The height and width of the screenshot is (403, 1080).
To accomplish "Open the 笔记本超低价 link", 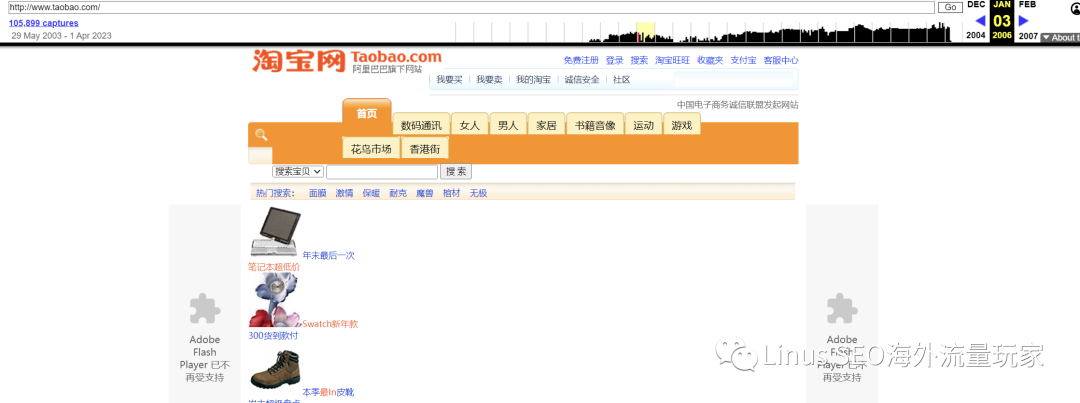I will click(x=274, y=267).
